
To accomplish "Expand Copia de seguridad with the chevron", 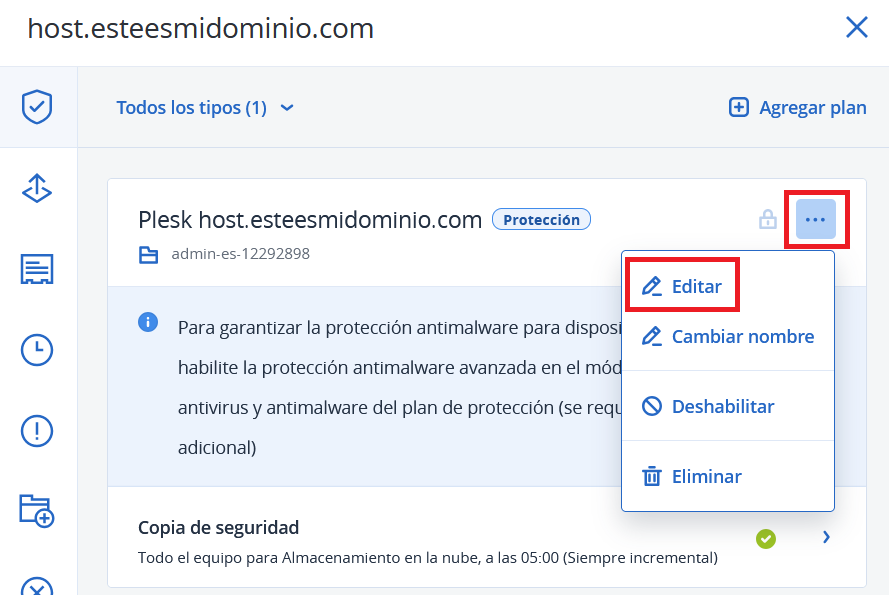I will pos(826,537).
